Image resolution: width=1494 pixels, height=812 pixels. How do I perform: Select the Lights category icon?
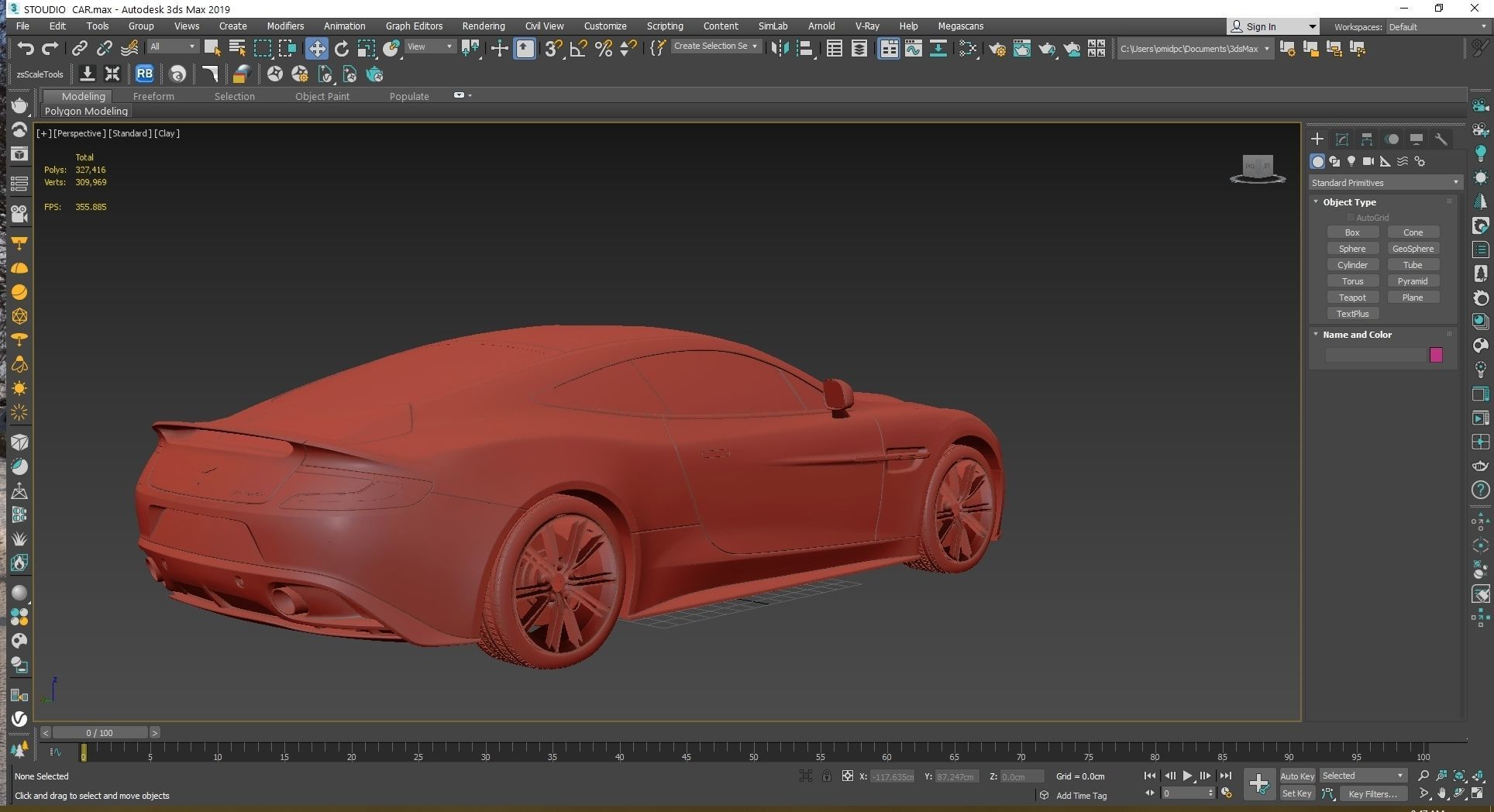coord(1351,161)
